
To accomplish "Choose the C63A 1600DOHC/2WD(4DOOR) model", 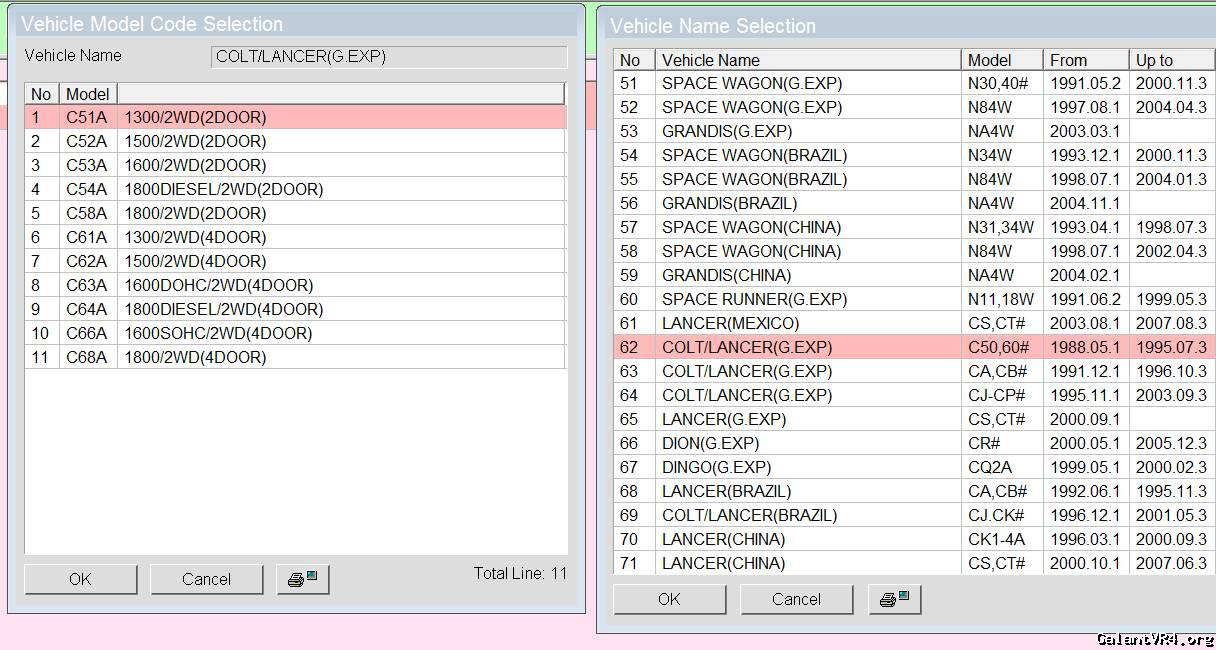I will 218,285.
